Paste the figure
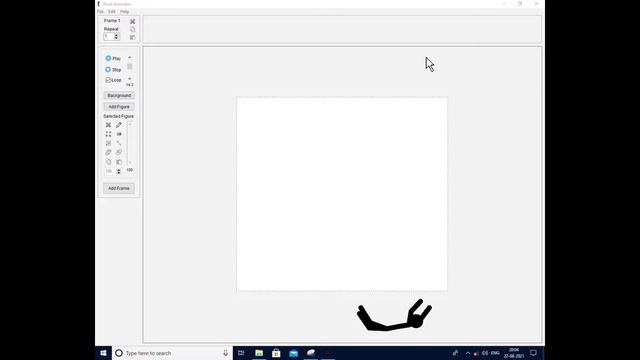This screenshot has height=360, width=640. pyautogui.click(x=119, y=162)
